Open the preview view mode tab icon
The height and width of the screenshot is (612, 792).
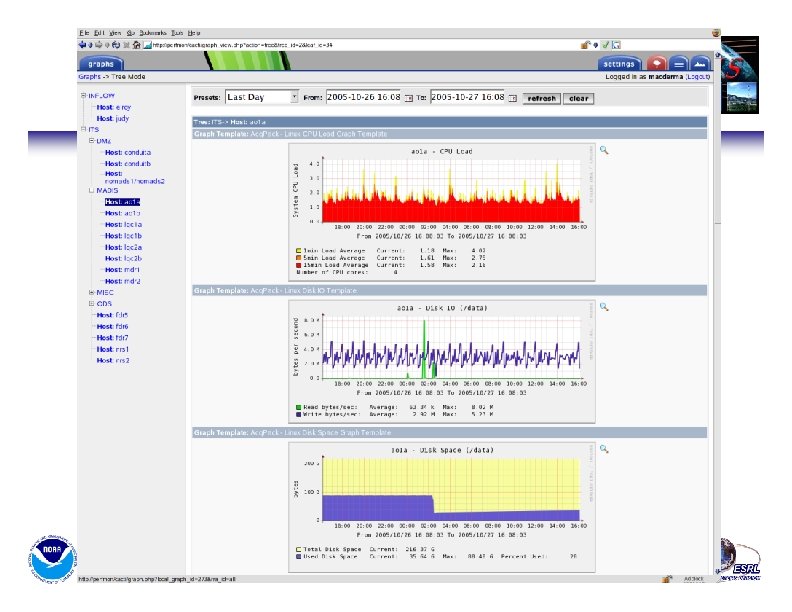(x=701, y=64)
